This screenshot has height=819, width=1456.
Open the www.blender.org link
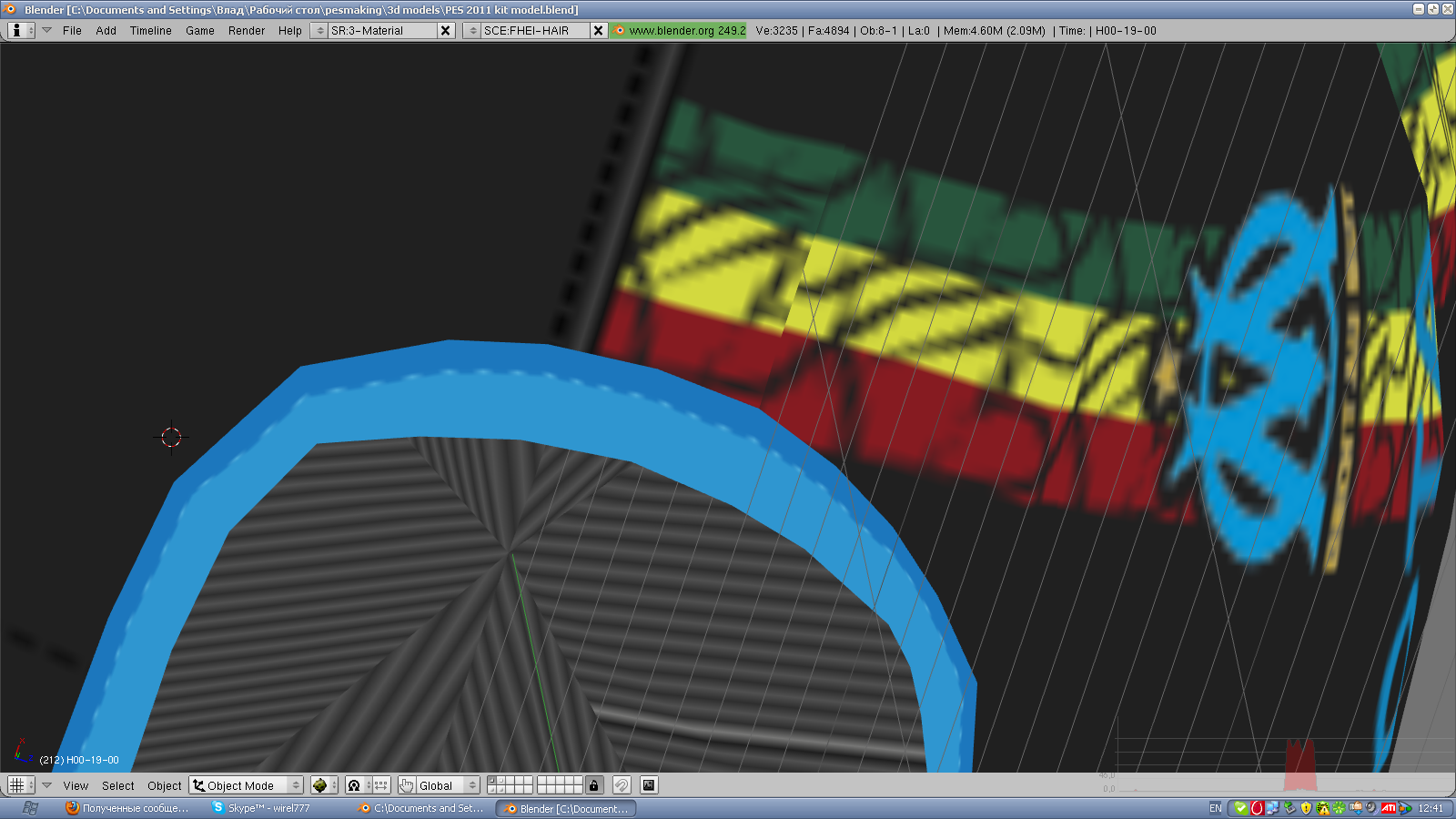(679, 31)
